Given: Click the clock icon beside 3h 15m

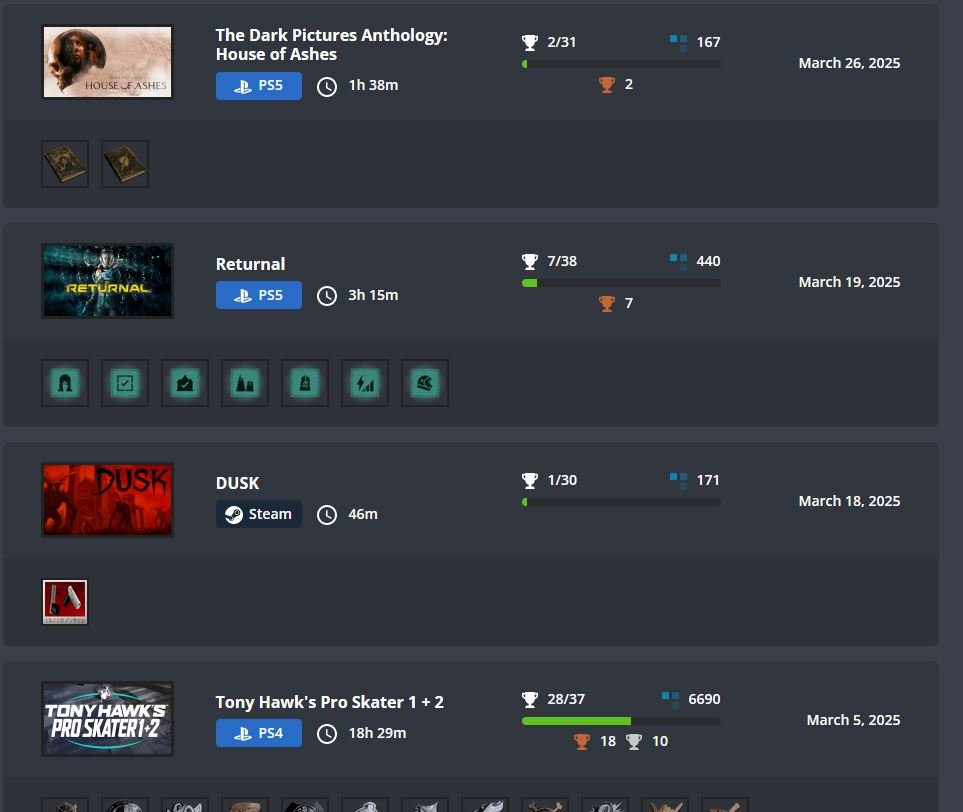Looking at the screenshot, I should 327,296.
